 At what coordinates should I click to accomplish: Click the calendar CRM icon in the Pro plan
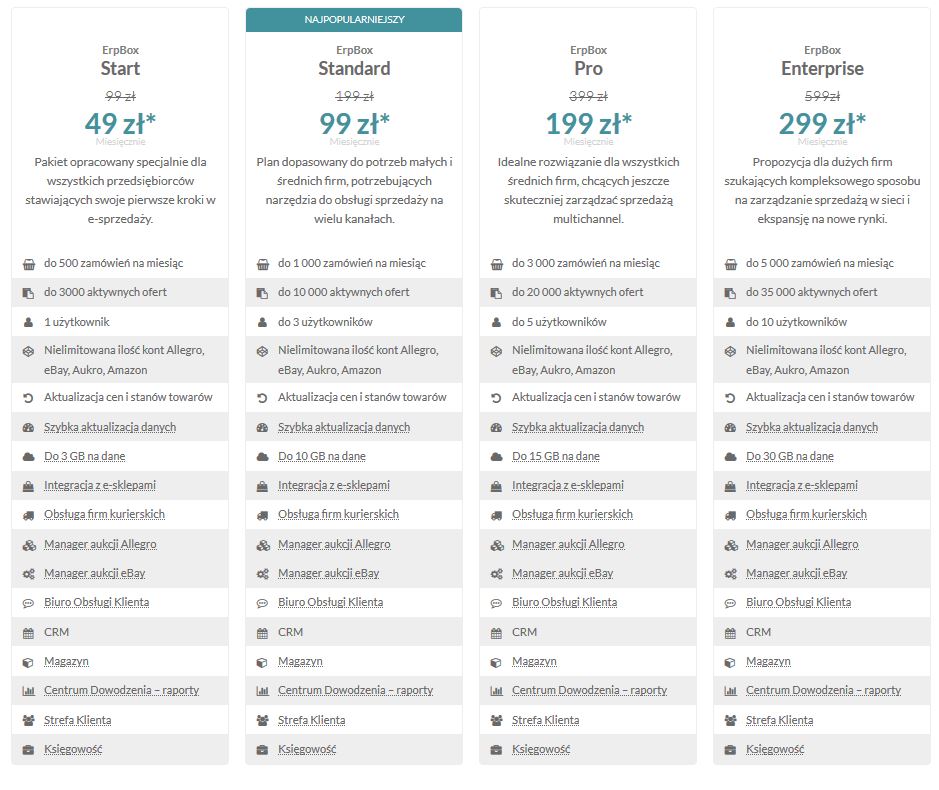click(496, 633)
